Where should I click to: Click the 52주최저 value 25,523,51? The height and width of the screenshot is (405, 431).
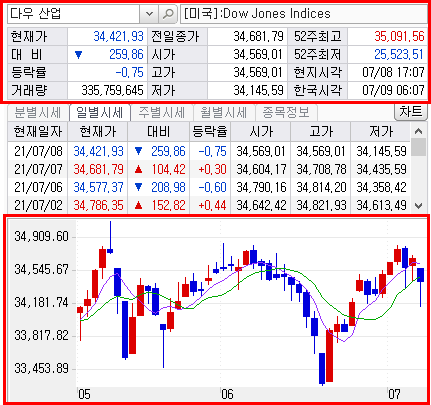399,54
